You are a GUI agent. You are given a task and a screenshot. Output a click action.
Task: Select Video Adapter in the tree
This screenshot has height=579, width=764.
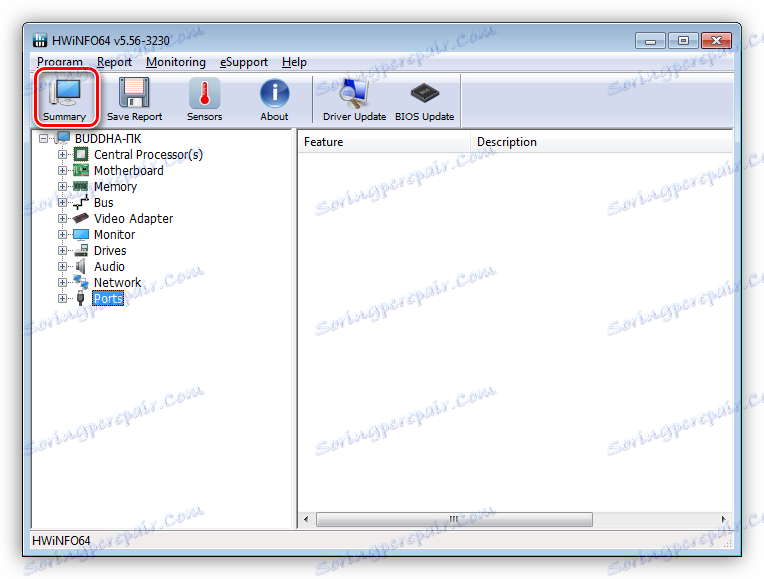pos(134,218)
